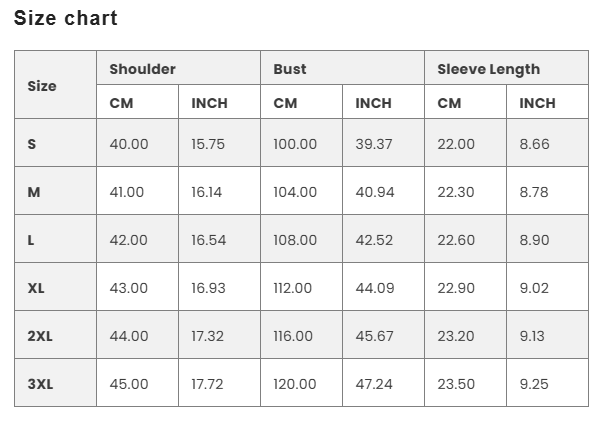602x422 pixels.
Task: Select the 2XL size row label
Action: tap(40, 336)
